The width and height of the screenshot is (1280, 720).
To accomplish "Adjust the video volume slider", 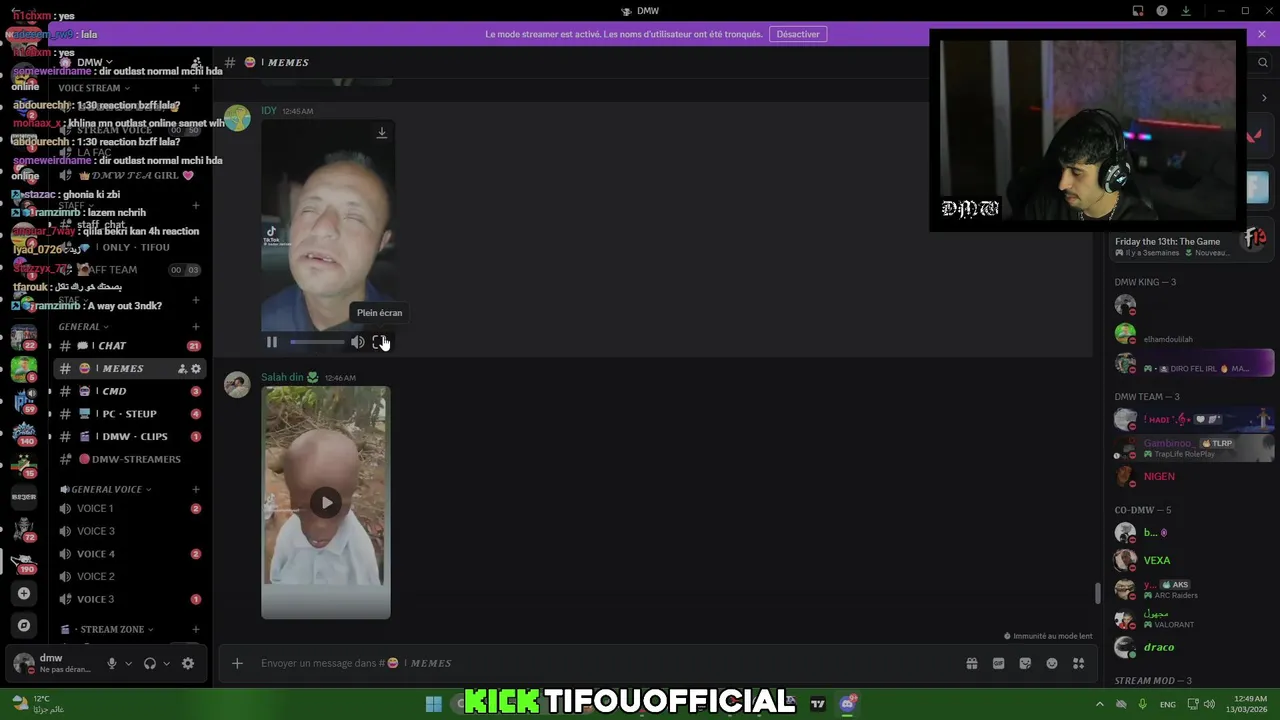I will pyautogui.click(x=317, y=342).
